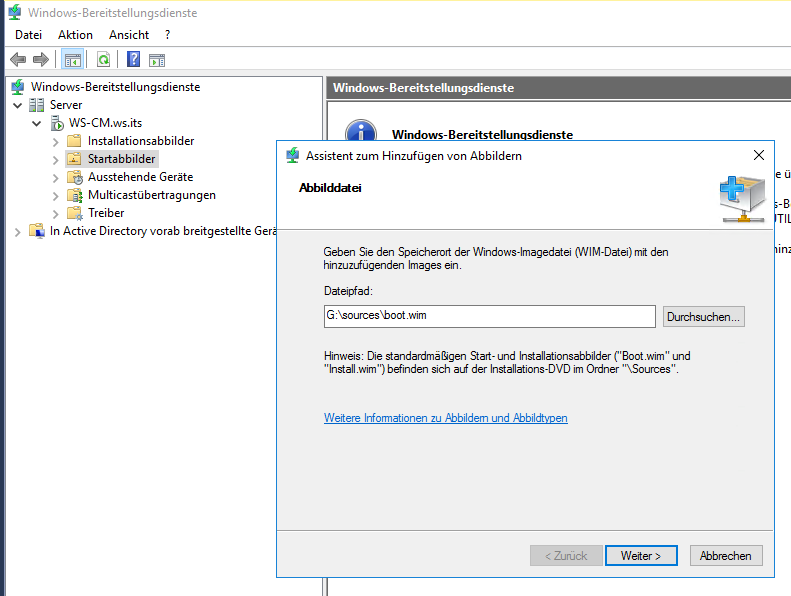Image resolution: width=791 pixels, height=596 pixels.
Task: Select Installationsabbilder in the tree
Action: (141, 141)
